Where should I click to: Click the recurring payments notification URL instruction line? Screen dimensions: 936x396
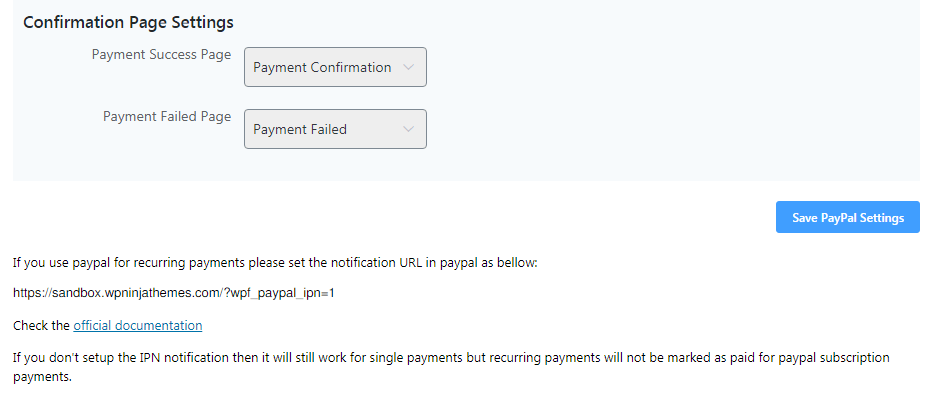[275, 263]
